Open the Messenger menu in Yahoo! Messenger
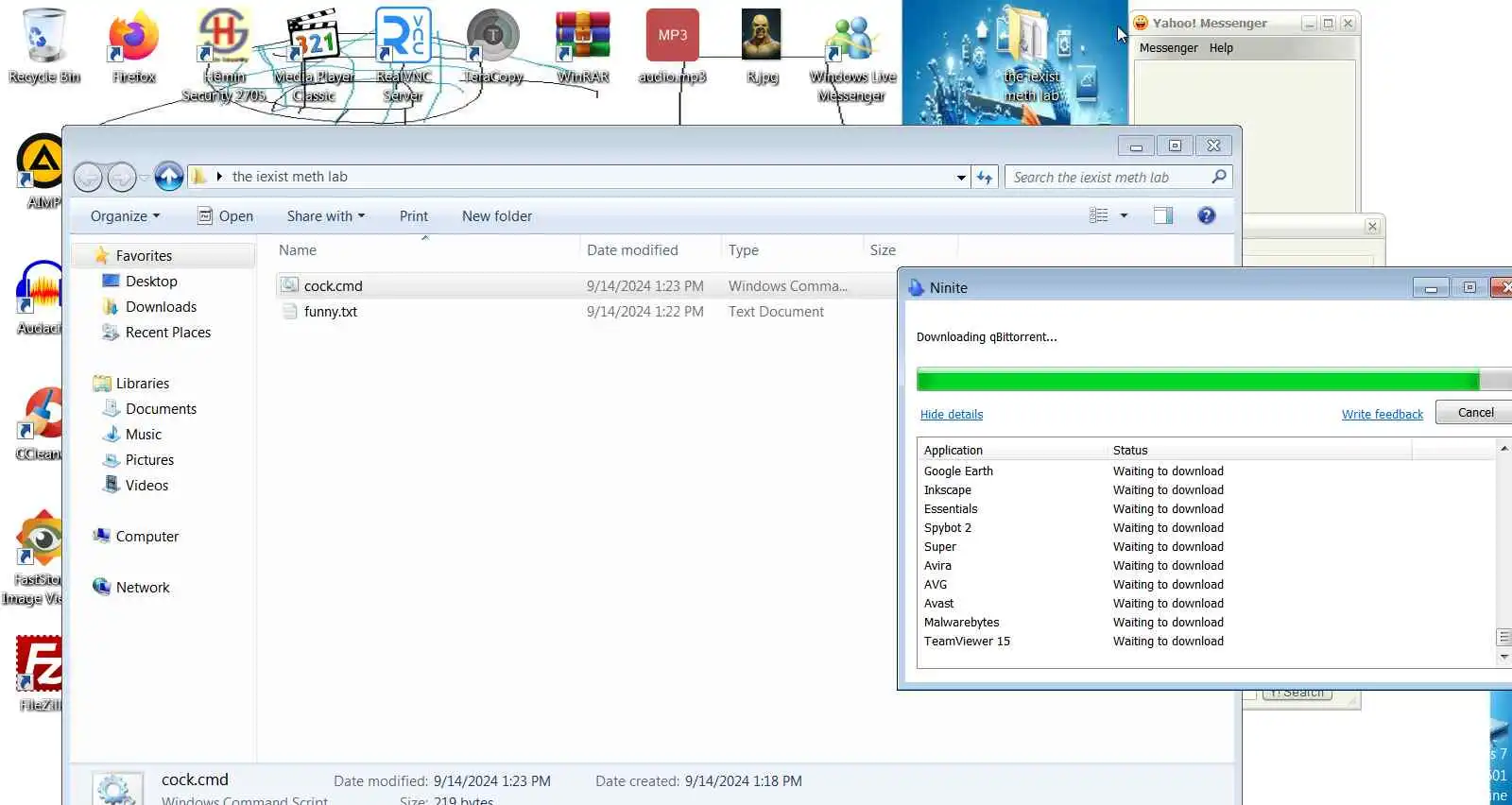Viewport: 1512px width, 805px height. pyautogui.click(x=1168, y=47)
